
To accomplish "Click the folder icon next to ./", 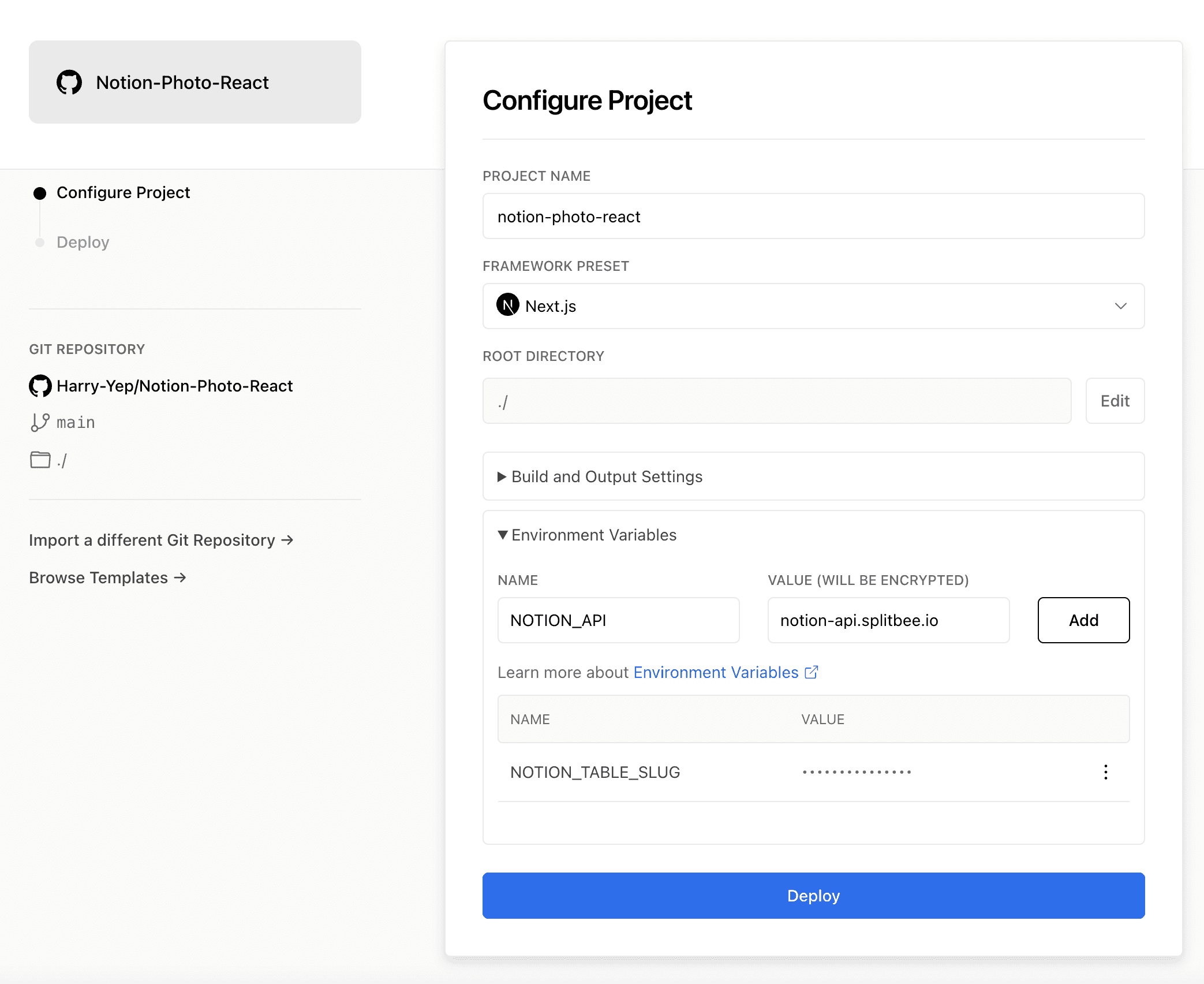I will point(40,460).
